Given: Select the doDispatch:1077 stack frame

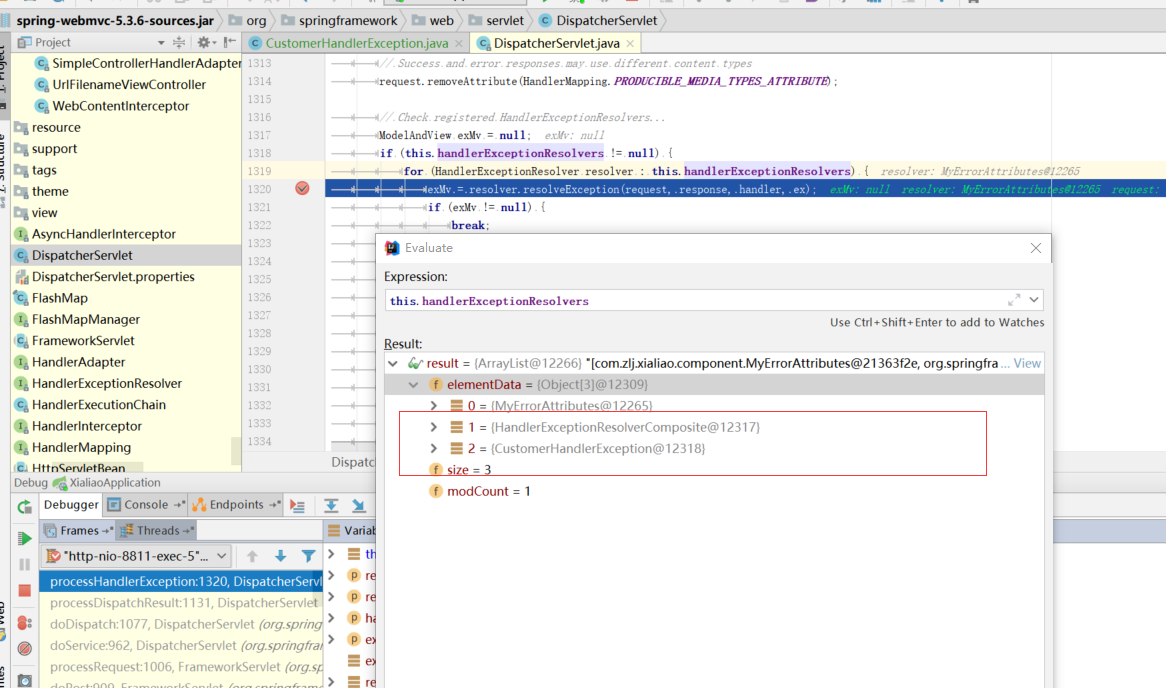Looking at the screenshot, I should click(x=181, y=624).
